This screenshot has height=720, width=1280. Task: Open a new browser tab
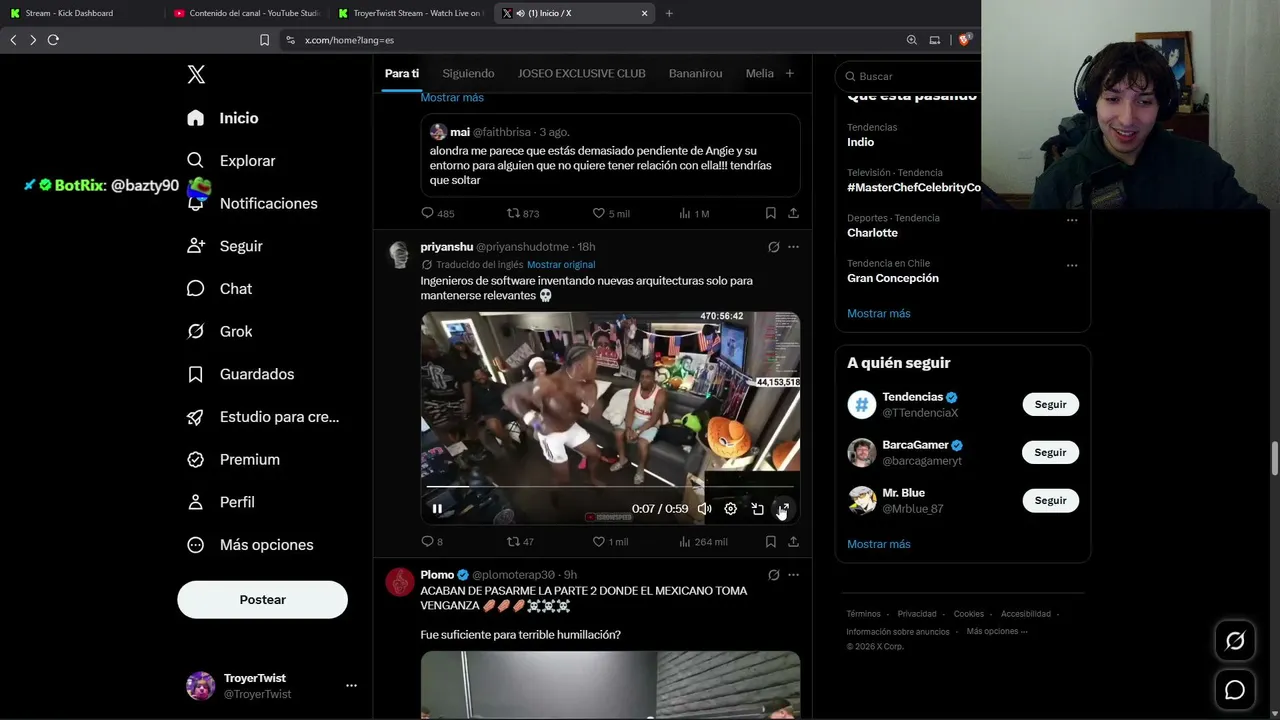tap(669, 13)
